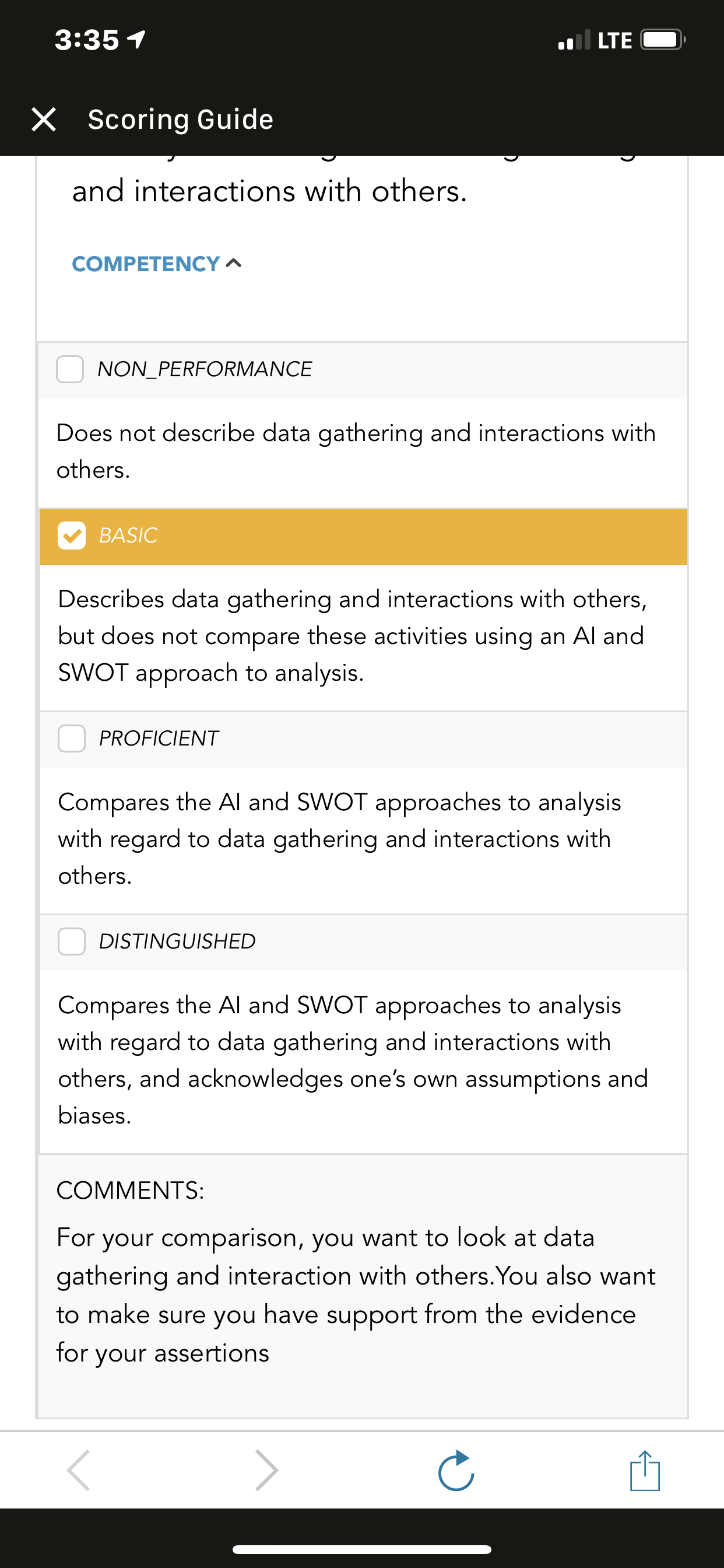Tap the Scoring Guide title
This screenshot has width=724, height=1568.
[181, 120]
